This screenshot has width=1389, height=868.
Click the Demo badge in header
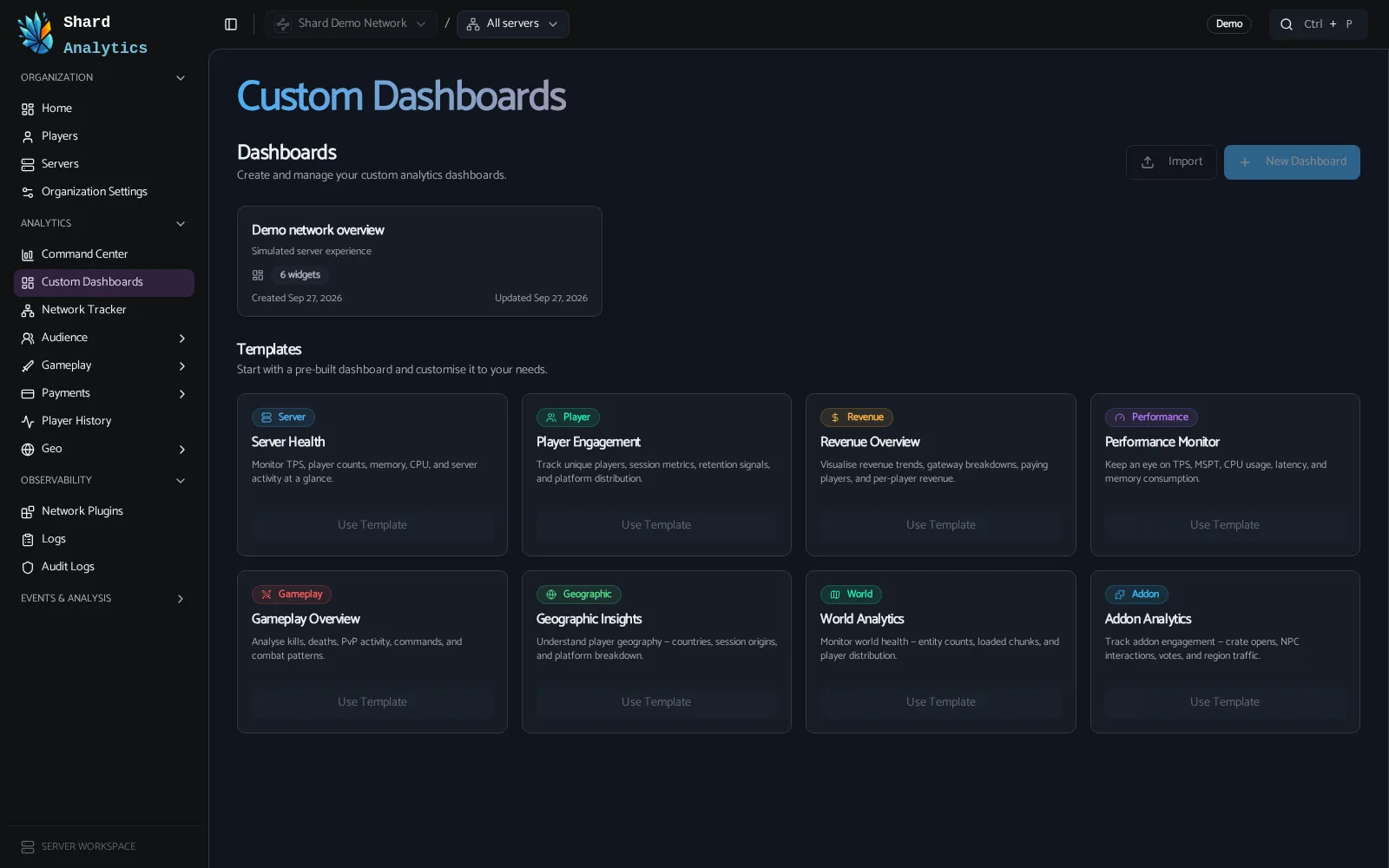1229,24
